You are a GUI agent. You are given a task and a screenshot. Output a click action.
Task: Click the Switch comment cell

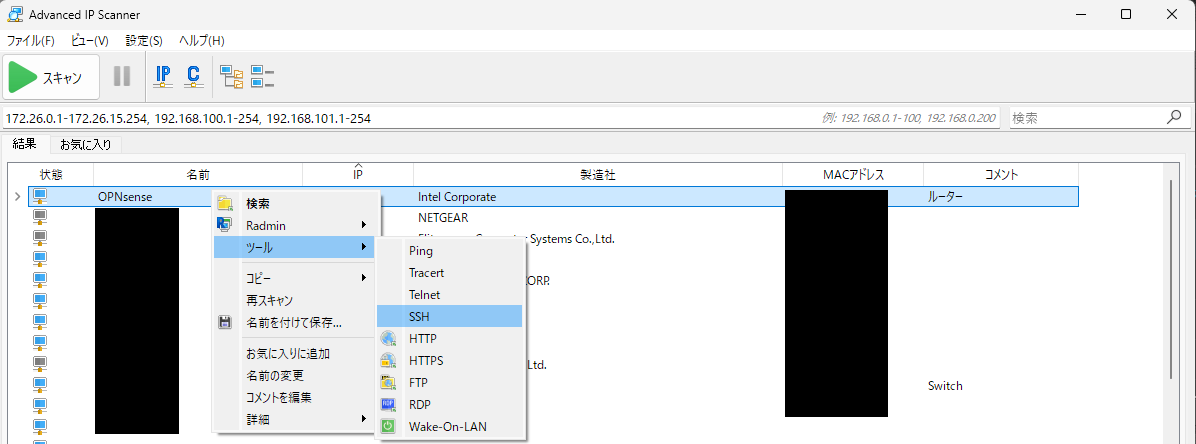tap(945, 386)
